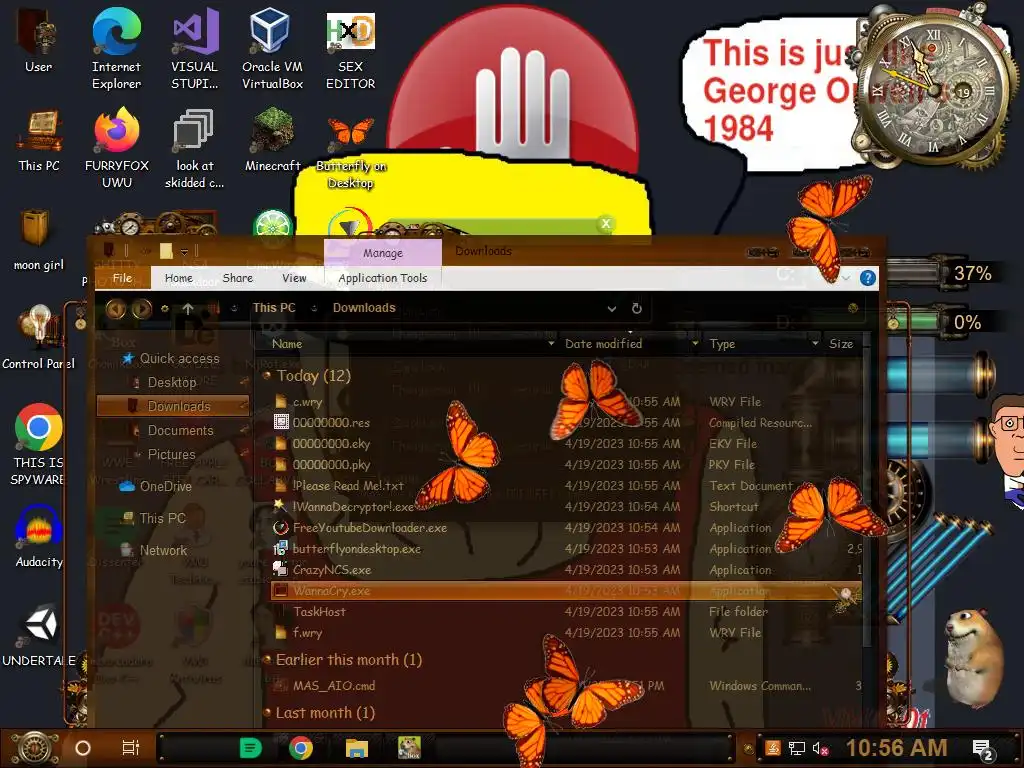Click the Manage contextual tab

point(383,253)
